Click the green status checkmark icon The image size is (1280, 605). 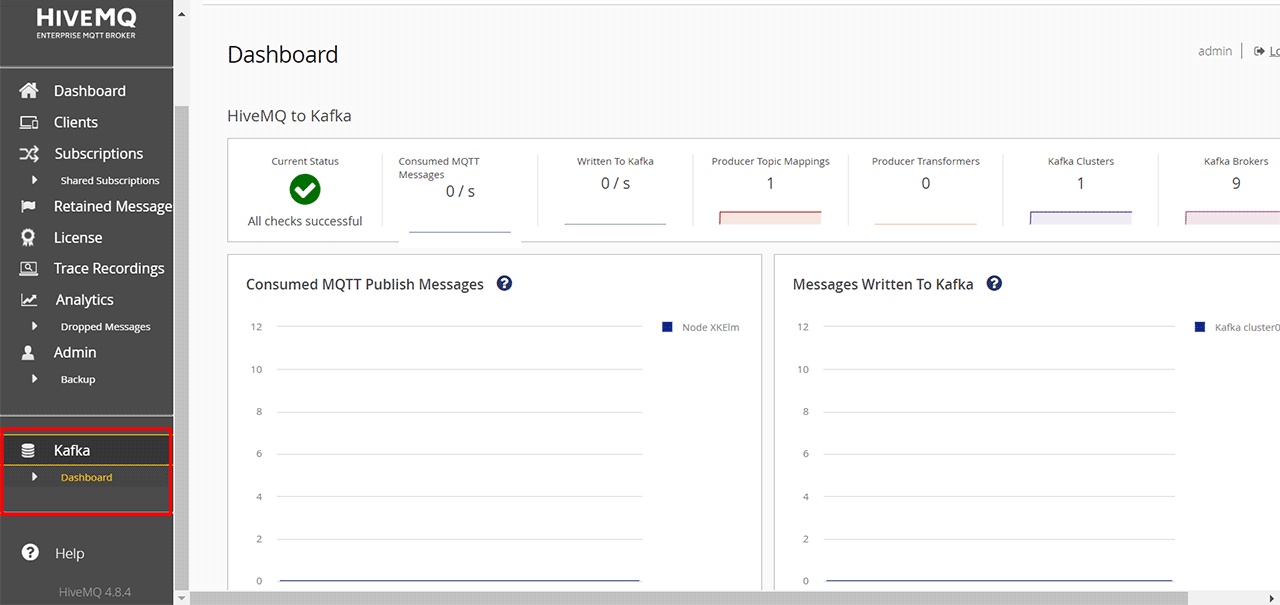click(x=305, y=188)
